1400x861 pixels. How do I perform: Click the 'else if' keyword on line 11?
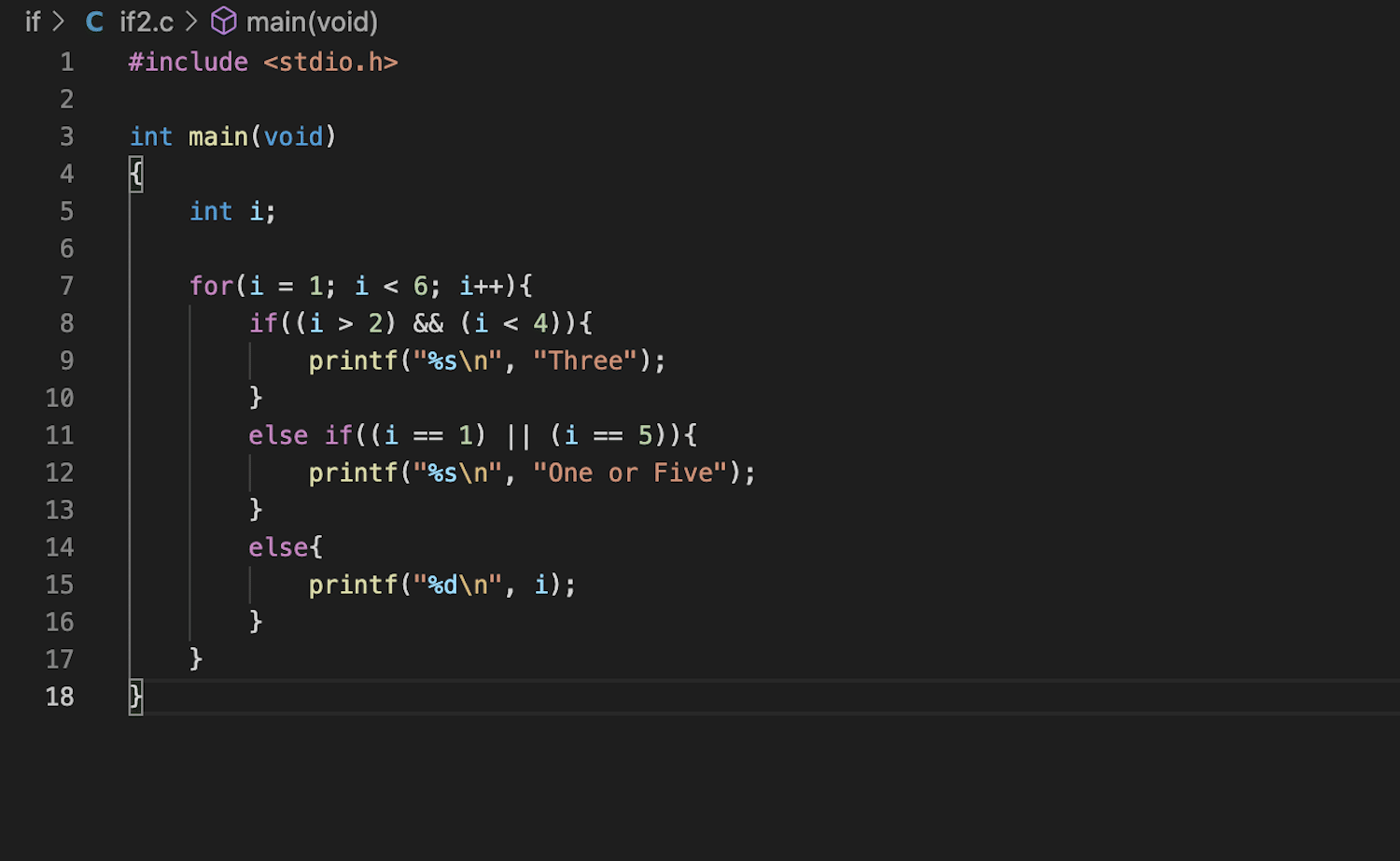(x=300, y=435)
